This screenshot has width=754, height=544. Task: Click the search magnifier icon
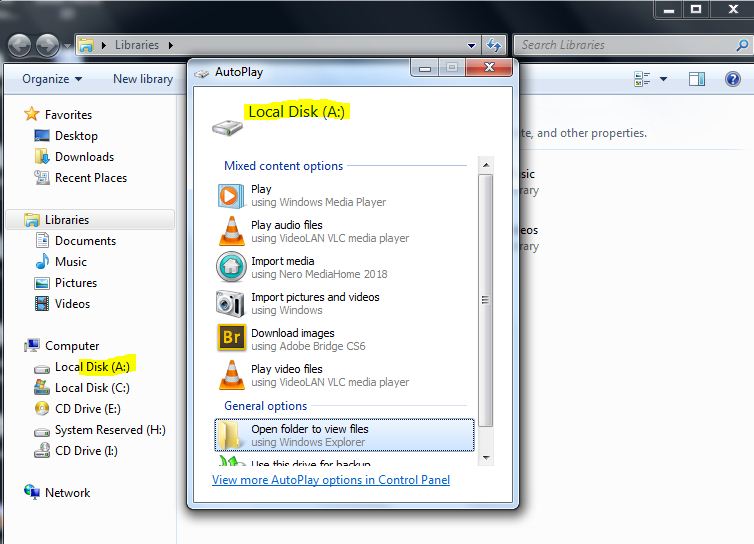pyautogui.click(x=742, y=45)
